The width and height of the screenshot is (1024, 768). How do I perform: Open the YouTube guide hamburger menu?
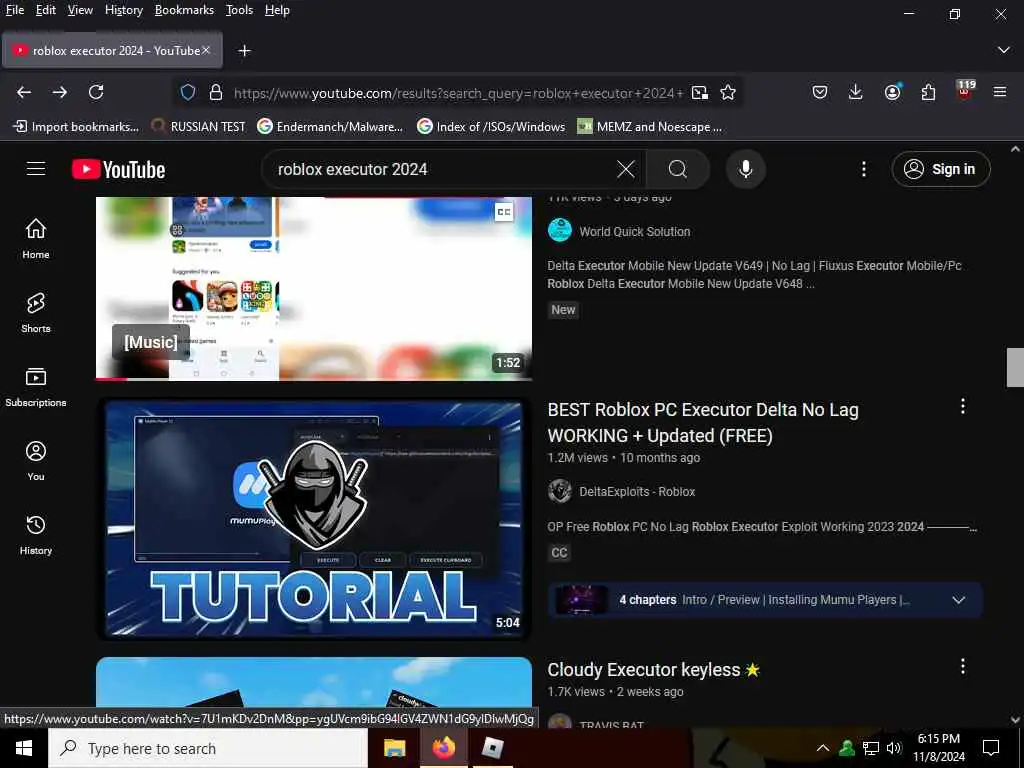pyautogui.click(x=36, y=169)
